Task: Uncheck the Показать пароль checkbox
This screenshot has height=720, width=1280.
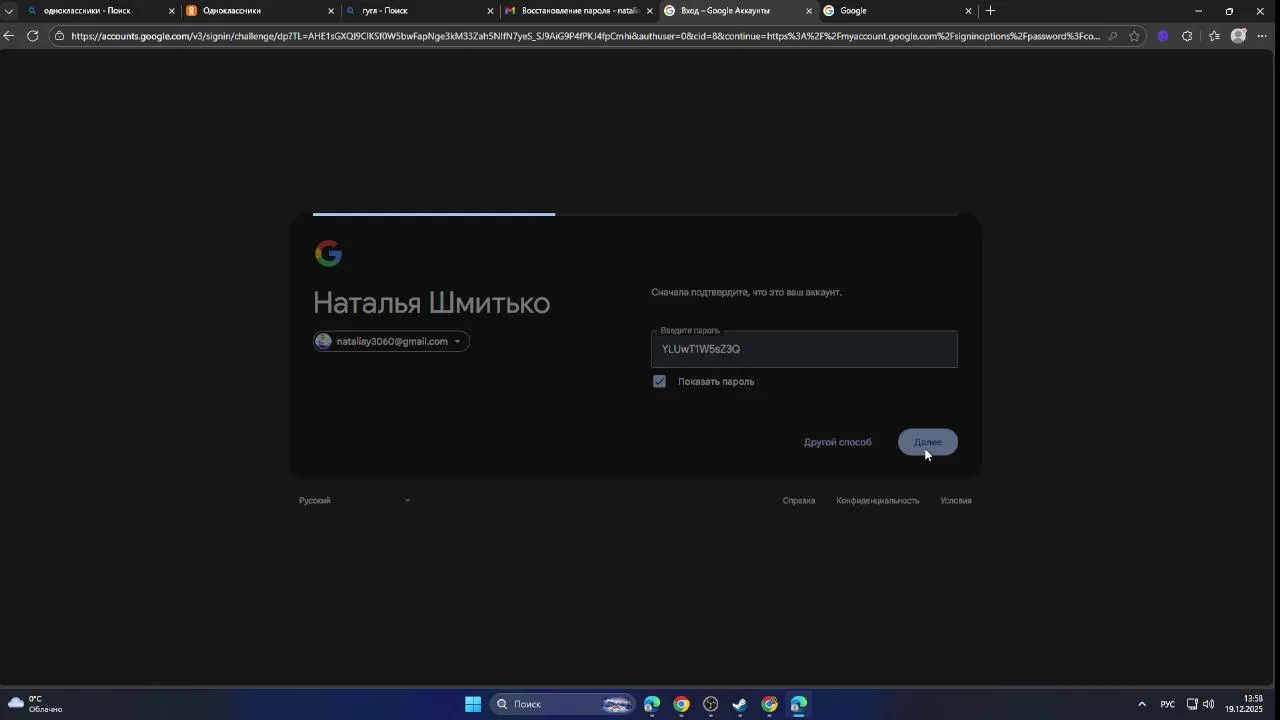Action: pos(659,381)
